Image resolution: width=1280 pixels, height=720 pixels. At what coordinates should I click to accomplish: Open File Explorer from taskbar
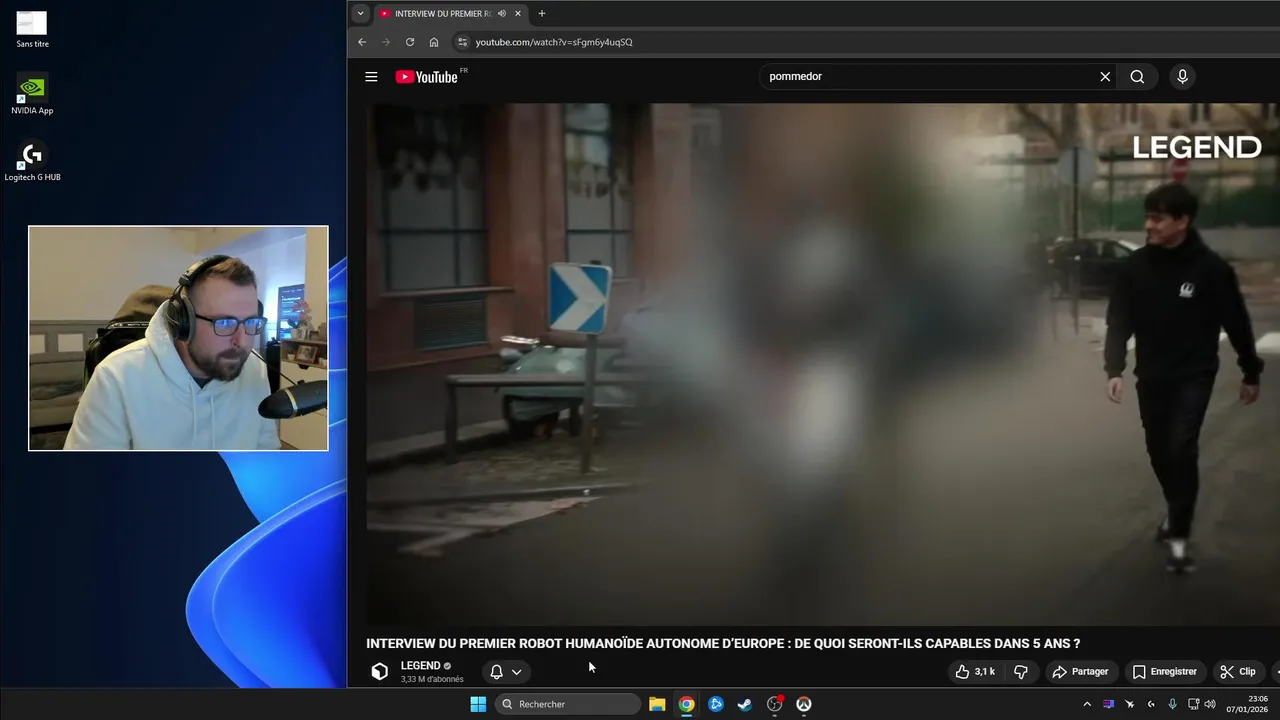[657, 704]
